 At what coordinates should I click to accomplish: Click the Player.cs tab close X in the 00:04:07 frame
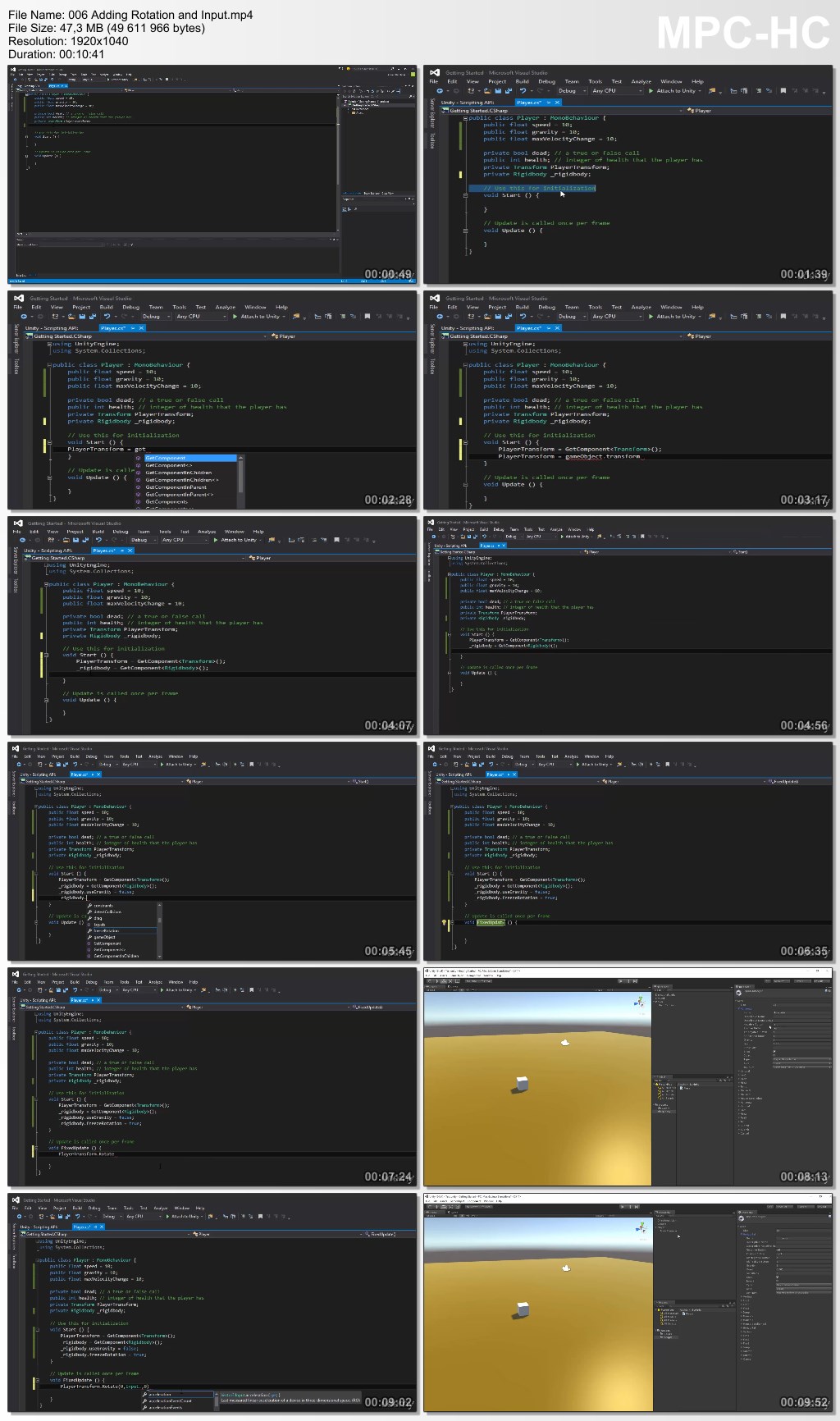pyautogui.click(x=130, y=551)
